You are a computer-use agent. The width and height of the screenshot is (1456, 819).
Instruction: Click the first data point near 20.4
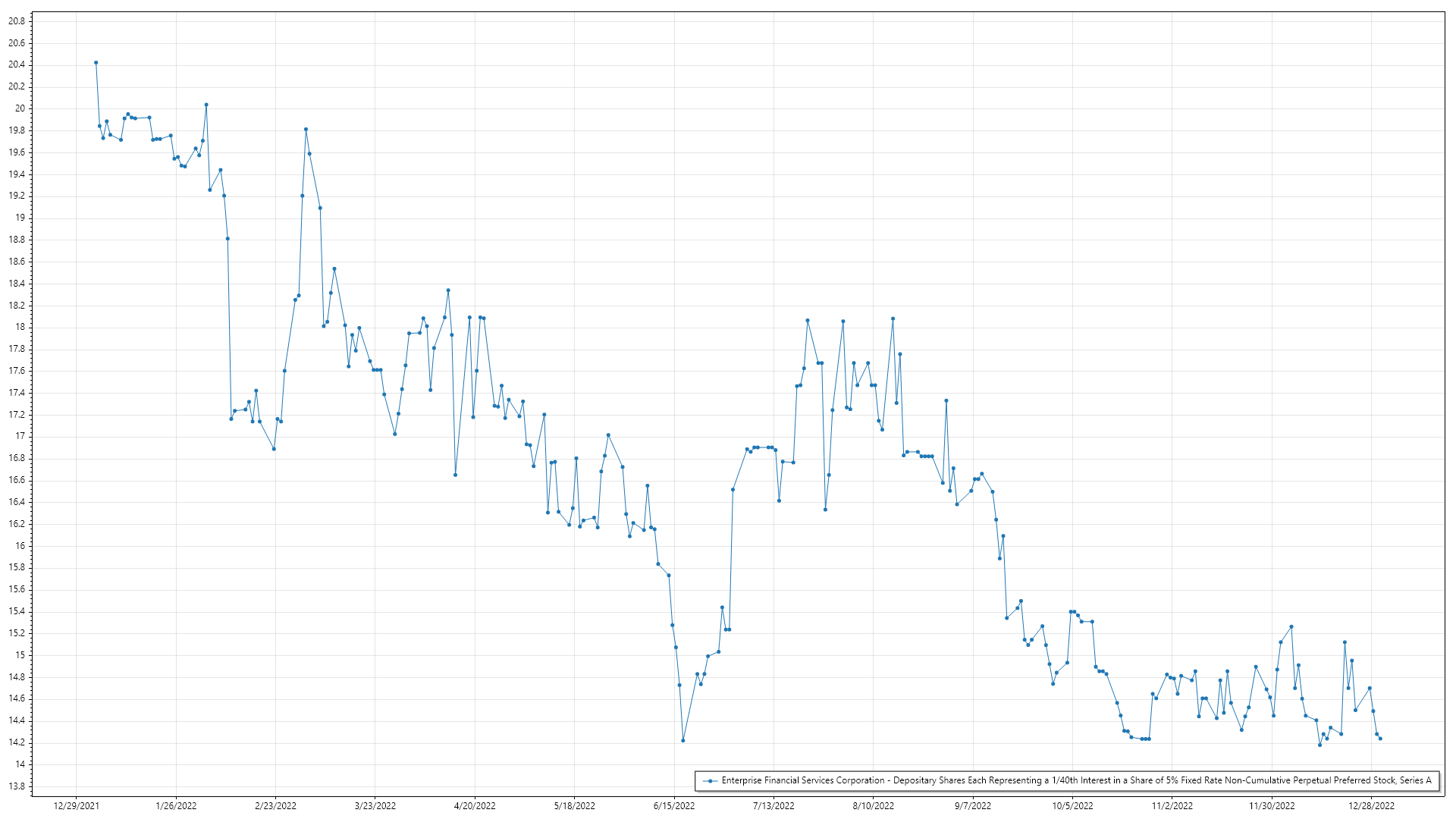coord(96,63)
